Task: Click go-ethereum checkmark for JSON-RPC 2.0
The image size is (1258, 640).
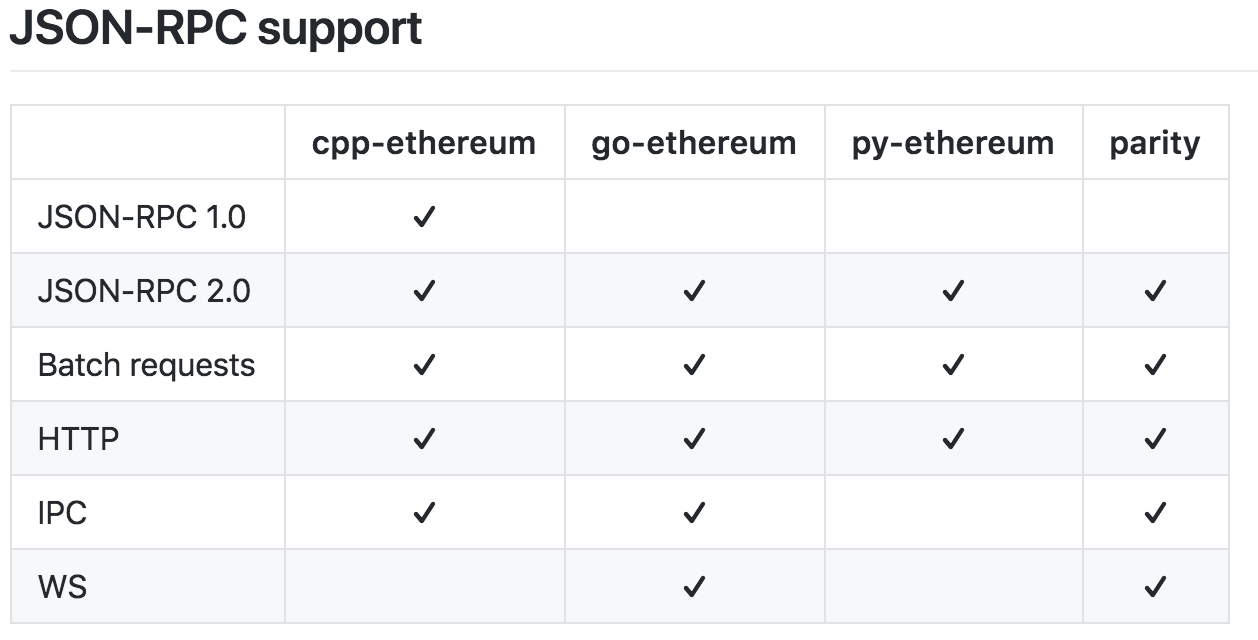Action: click(x=693, y=291)
